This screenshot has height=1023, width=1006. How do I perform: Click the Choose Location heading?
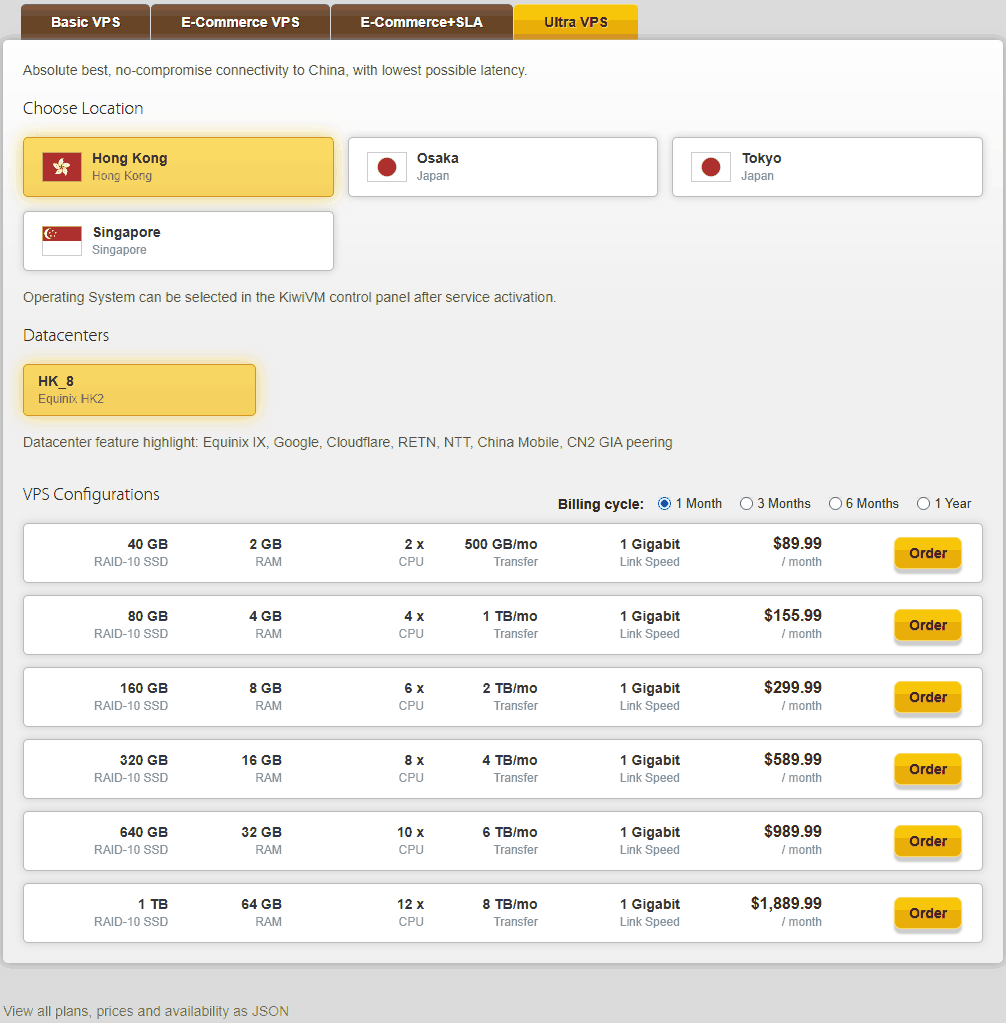click(x=83, y=108)
